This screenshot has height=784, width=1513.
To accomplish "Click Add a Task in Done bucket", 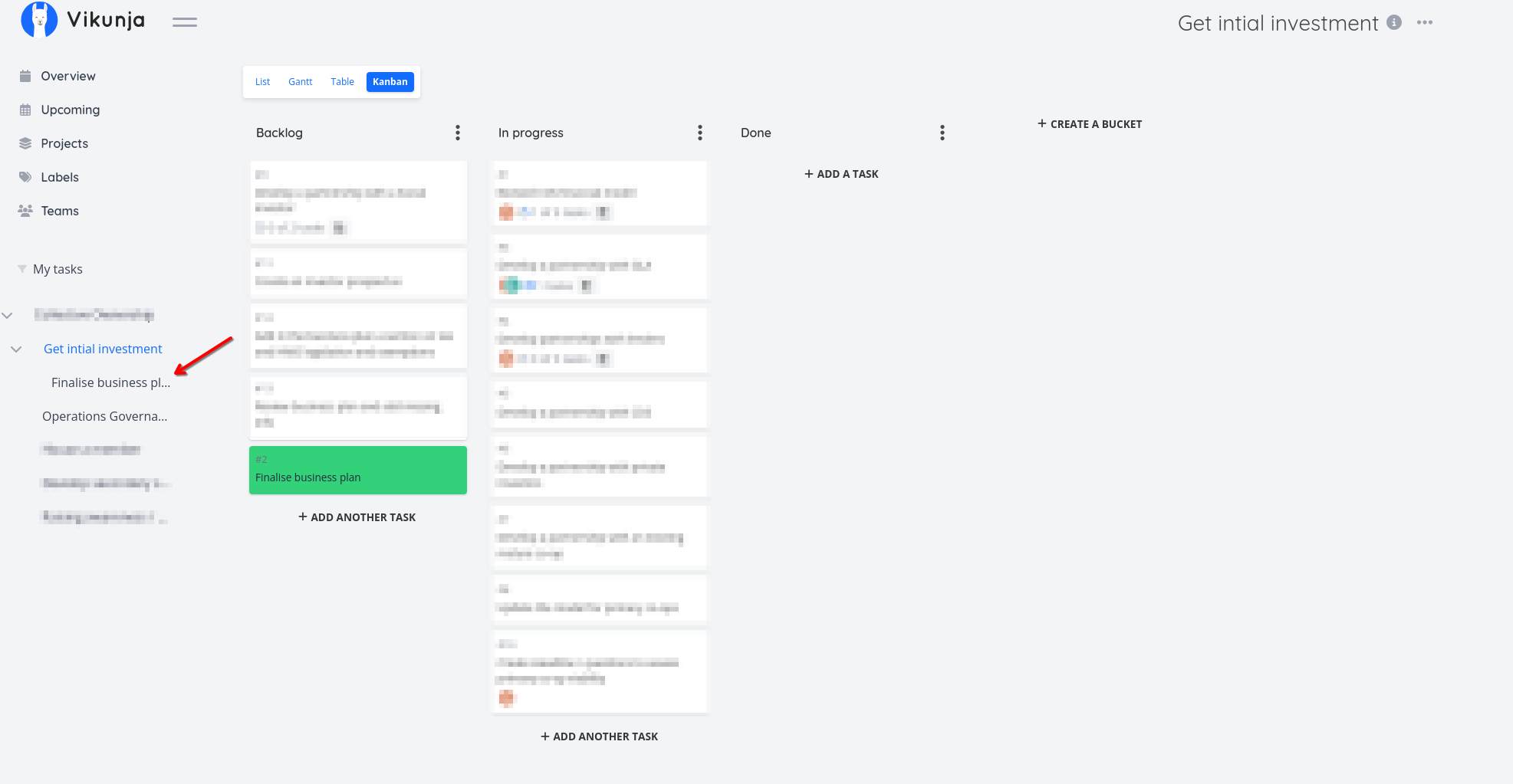I will pos(841,174).
